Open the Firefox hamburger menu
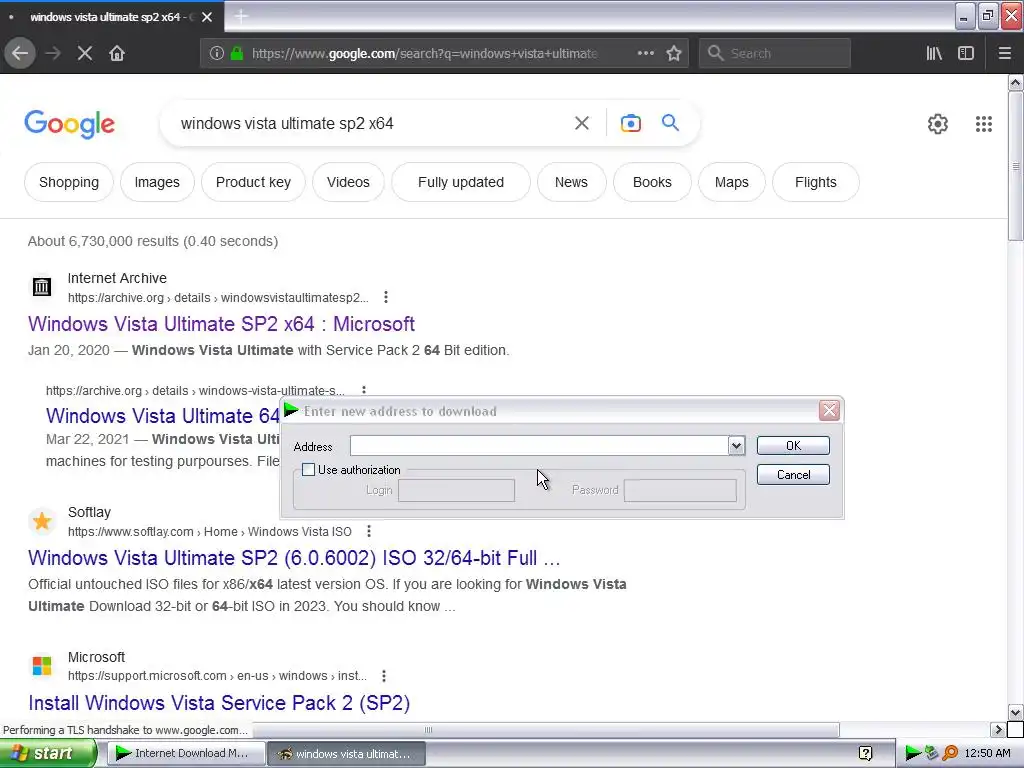The image size is (1024, 768). (1004, 54)
